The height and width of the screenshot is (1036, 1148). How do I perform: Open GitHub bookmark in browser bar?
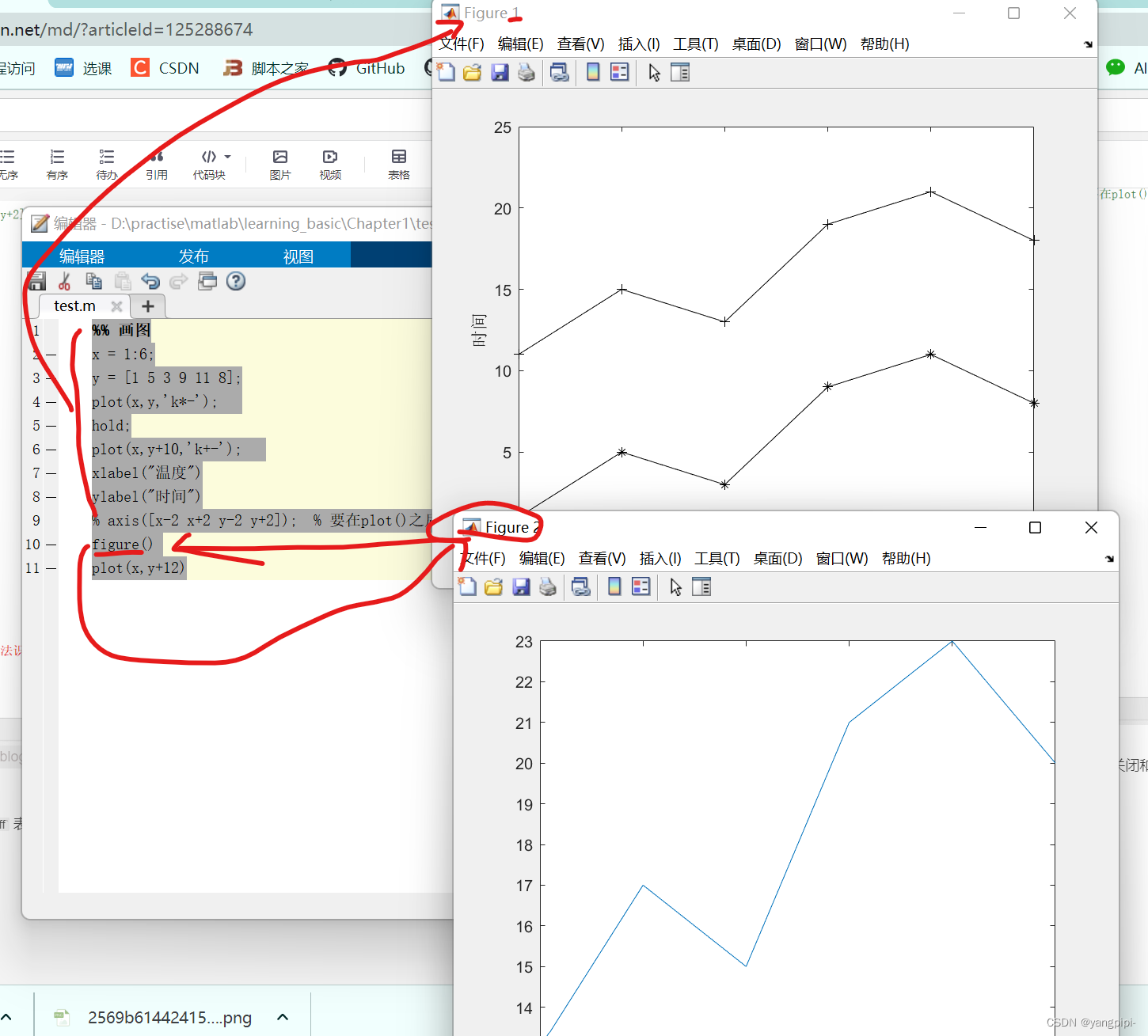(x=366, y=68)
